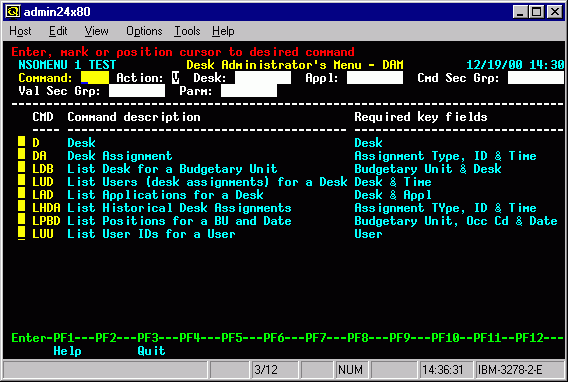Viewport: 568px width, 382px height.
Task: Mark the yellow selection box beside LUD command
Action: (x=22, y=181)
